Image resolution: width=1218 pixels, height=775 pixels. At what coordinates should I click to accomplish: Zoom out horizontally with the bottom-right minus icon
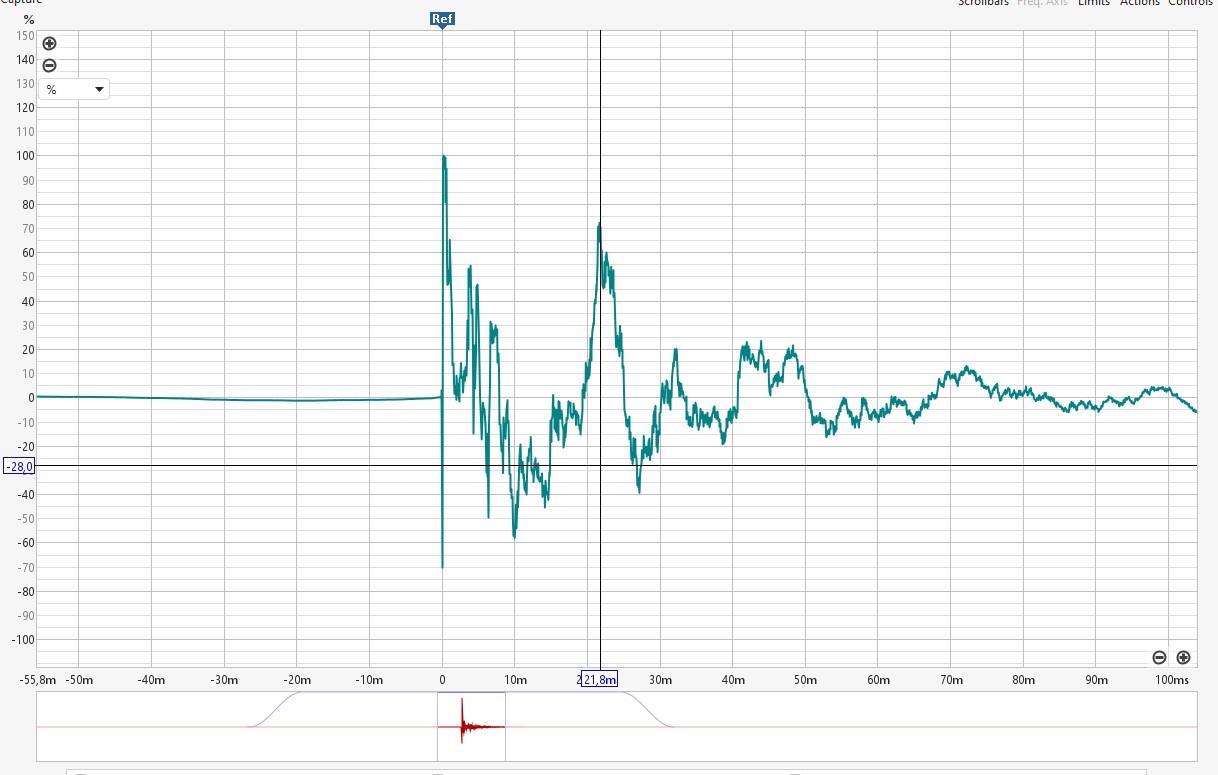[x=1159, y=657]
